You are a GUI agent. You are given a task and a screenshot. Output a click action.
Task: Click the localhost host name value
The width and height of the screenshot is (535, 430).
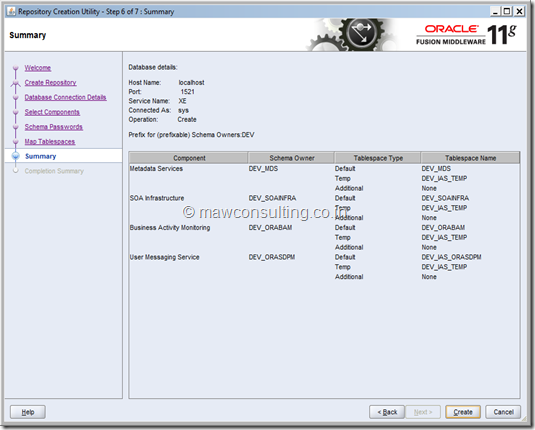point(191,83)
